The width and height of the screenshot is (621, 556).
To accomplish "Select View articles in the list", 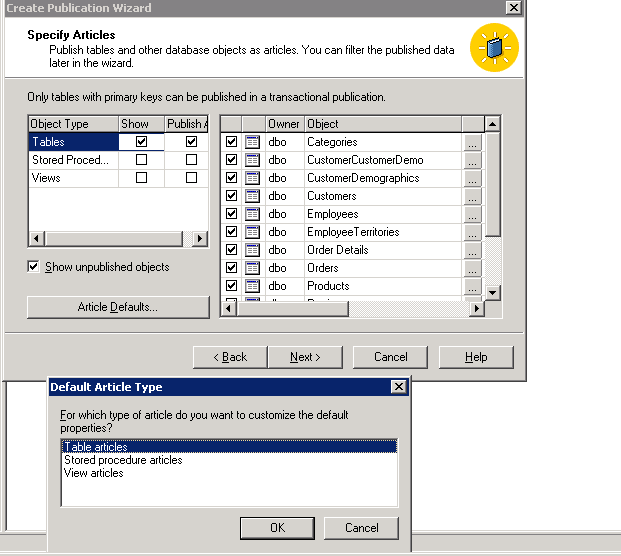I will tap(94, 473).
